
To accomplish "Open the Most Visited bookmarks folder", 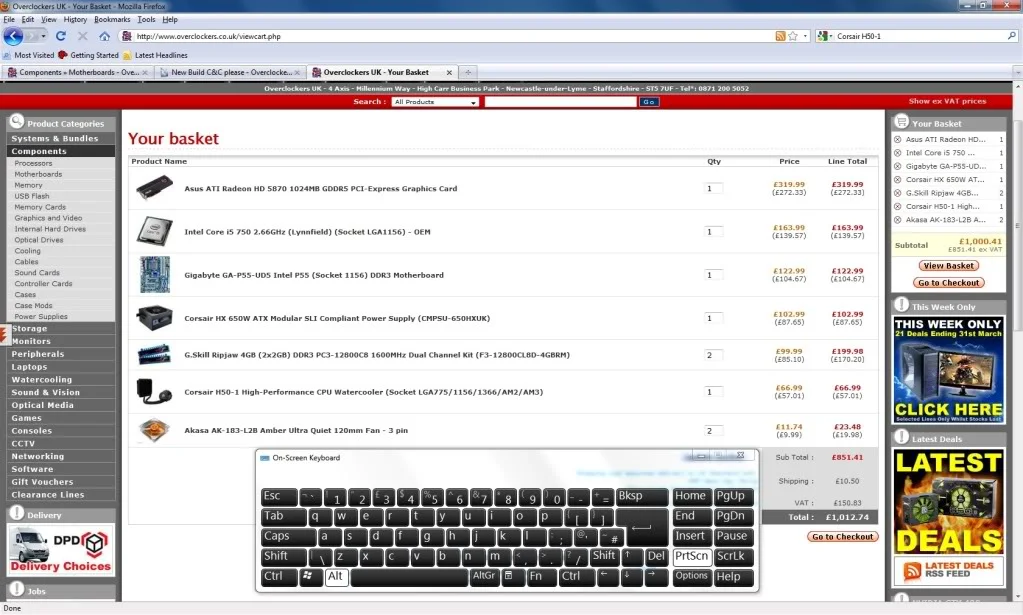I will tap(29, 55).
